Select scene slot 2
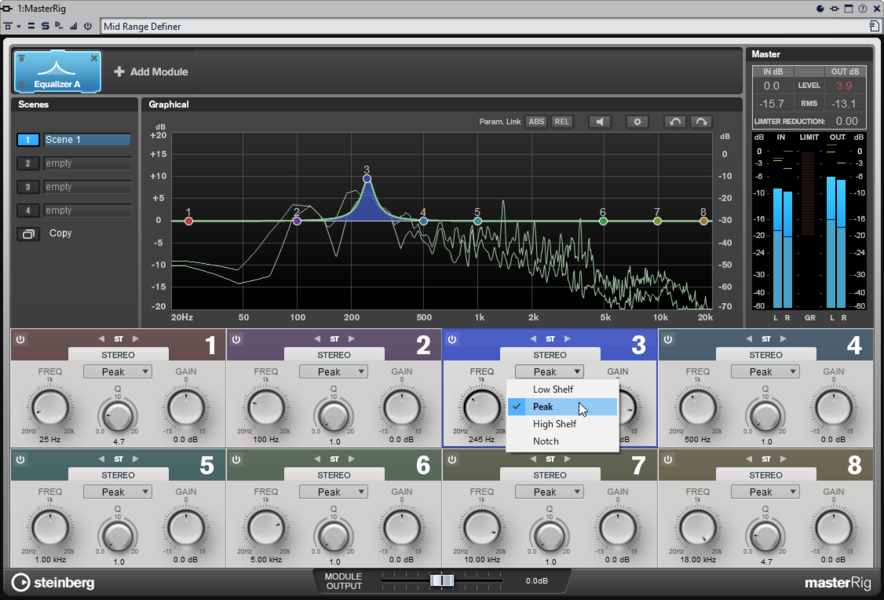 click(28, 164)
